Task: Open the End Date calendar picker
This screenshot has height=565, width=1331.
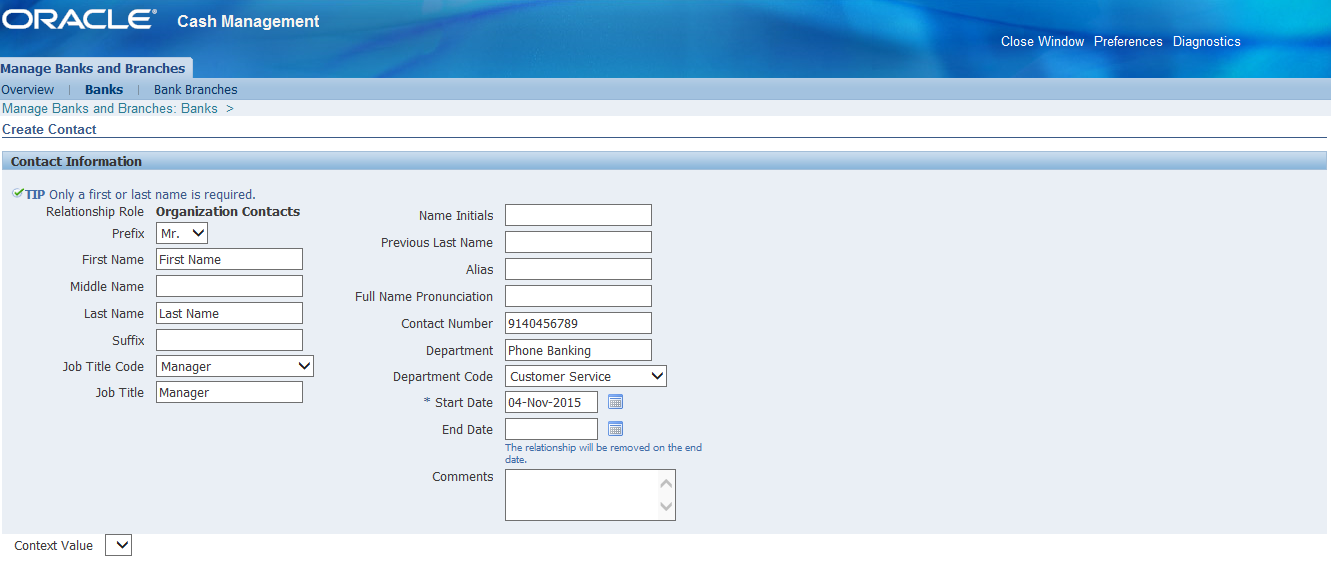Action: [615, 429]
